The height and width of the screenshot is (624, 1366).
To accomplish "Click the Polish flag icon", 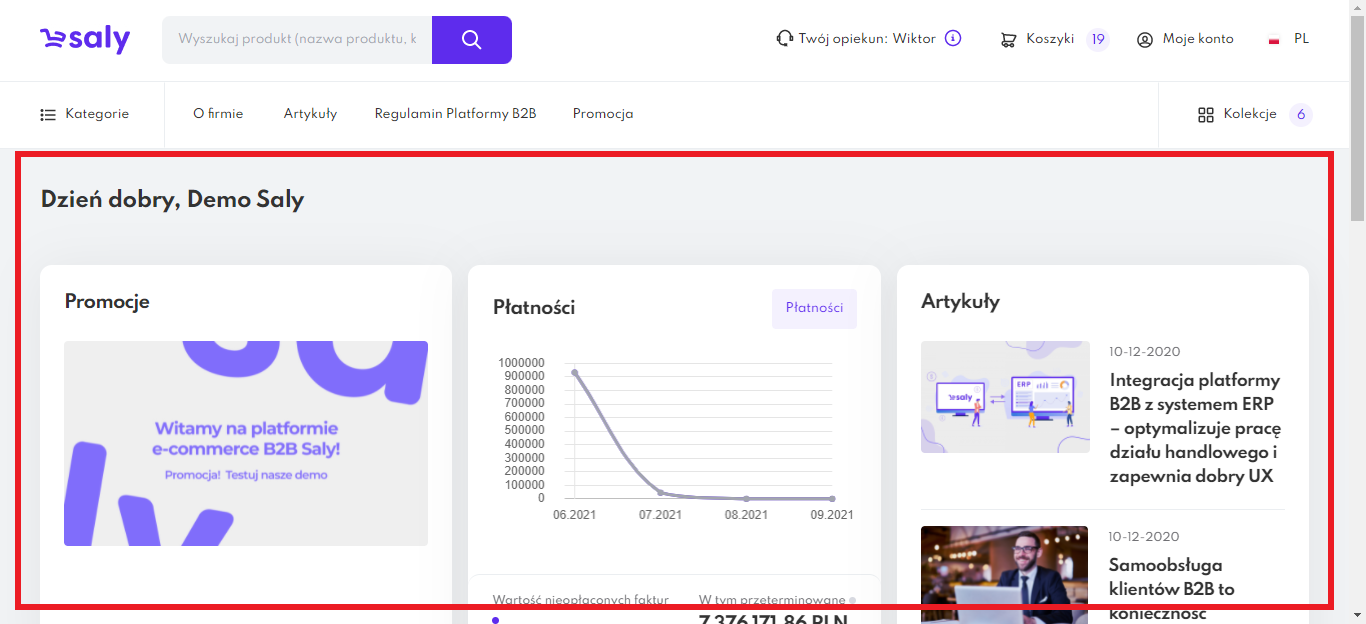I will point(1274,40).
